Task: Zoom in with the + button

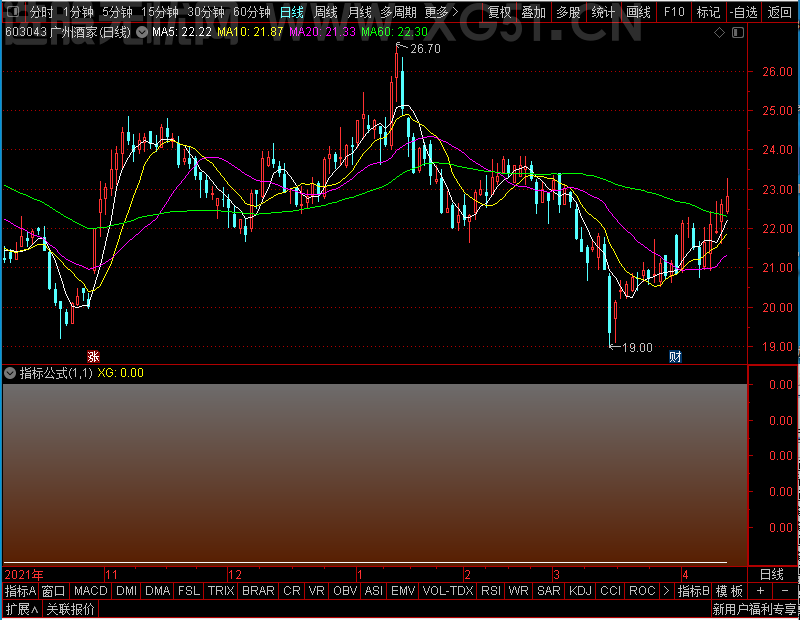Action: pos(760,591)
